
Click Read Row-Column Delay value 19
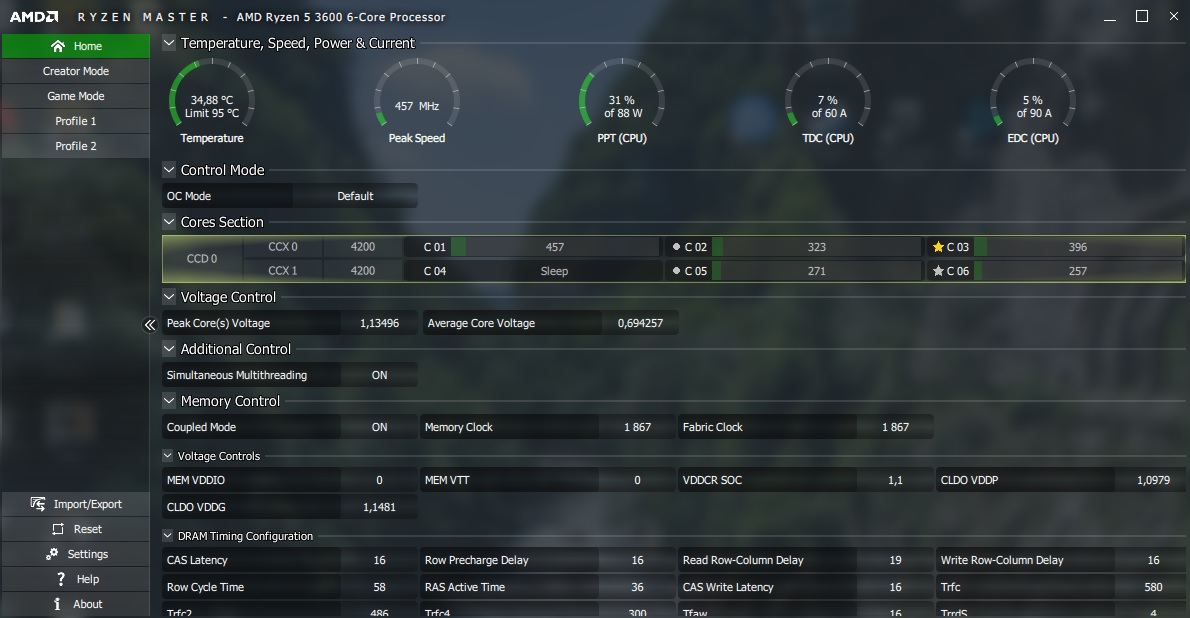coord(896,560)
